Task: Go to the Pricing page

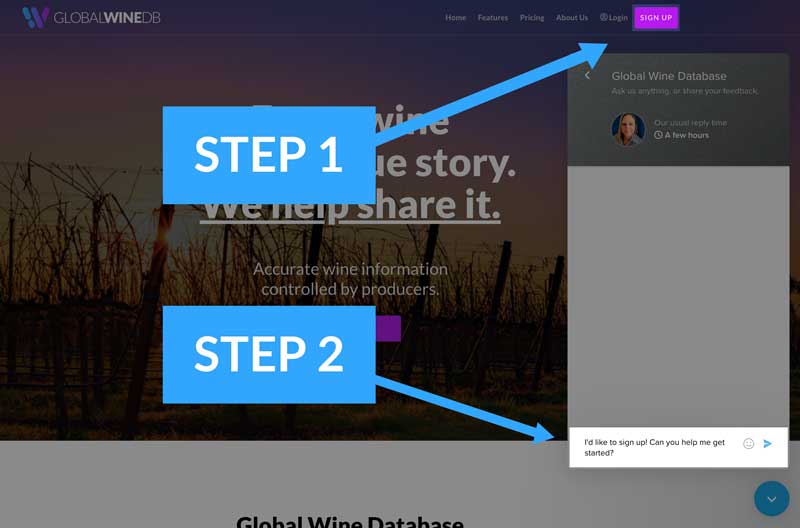Action: (x=532, y=17)
